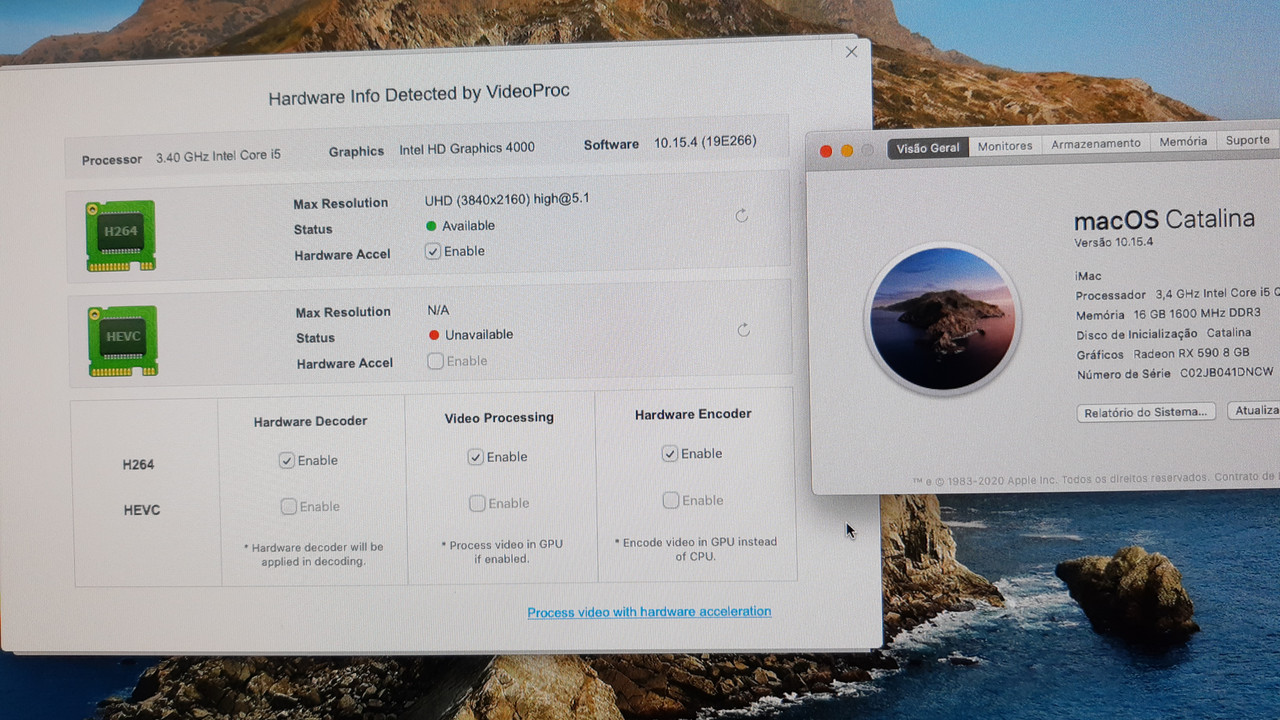Click the macOS Catalina artwork image

(942, 318)
